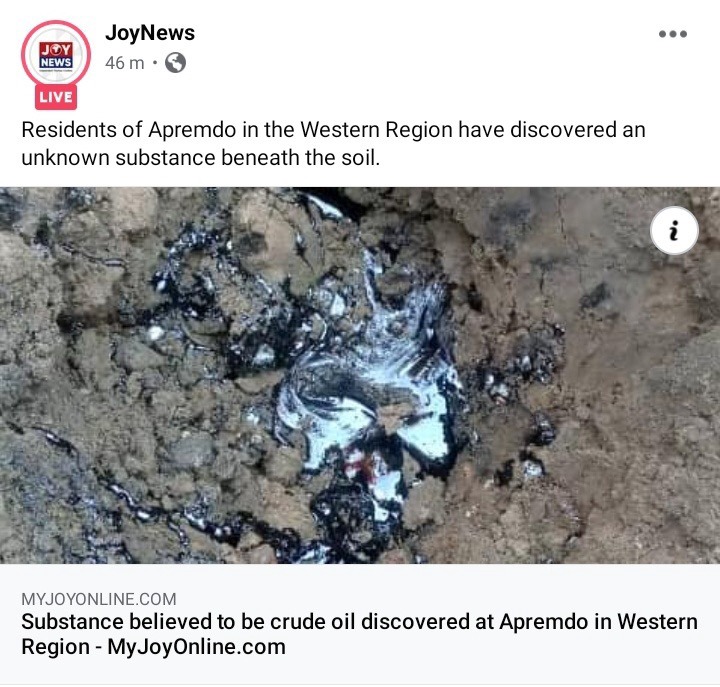Open the JoyNews profile picture
The image size is (720, 687).
pyautogui.click(x=56, y=54)
